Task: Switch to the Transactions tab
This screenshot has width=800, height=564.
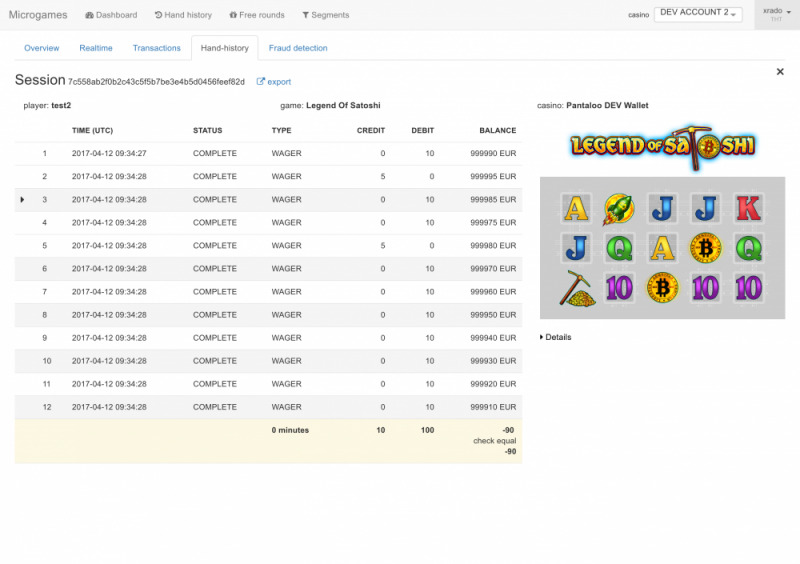Action: tap(157, 48)
